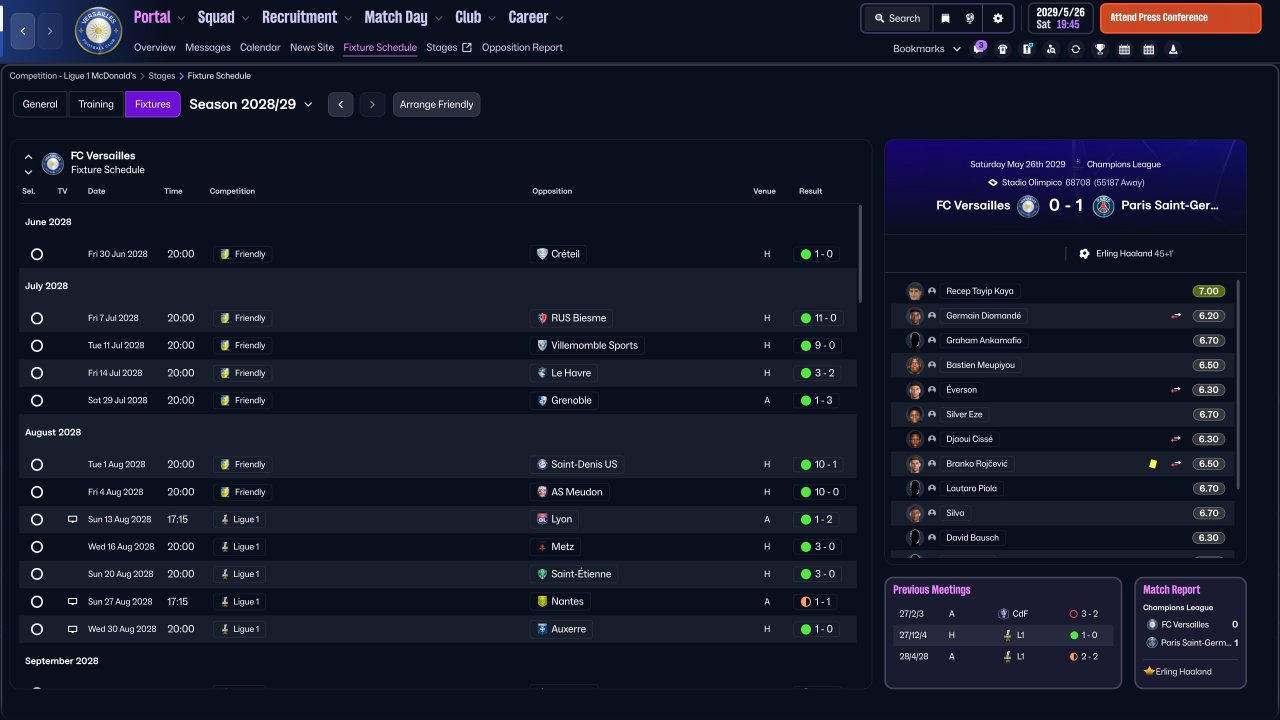Click the 2029/5/26 date and time display
The image size is (1280, 720).
tap(1060, 18)
